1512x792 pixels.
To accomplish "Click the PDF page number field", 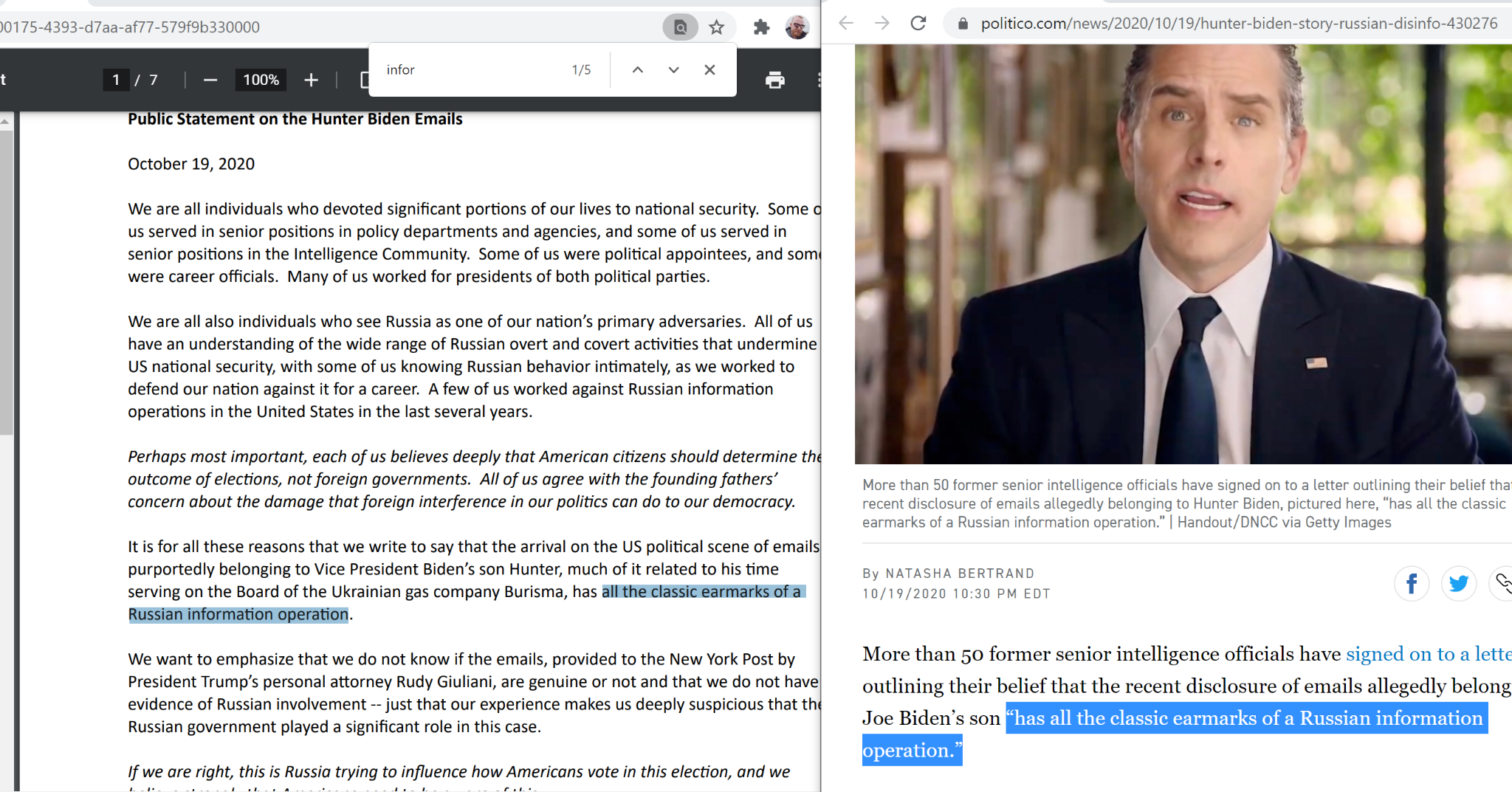I will [x=116, y=80].
